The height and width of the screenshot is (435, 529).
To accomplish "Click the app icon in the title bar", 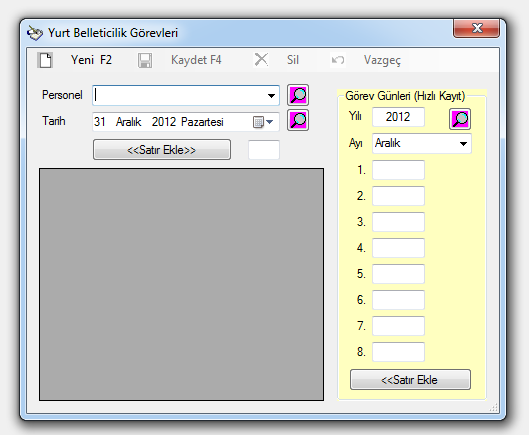I will click(x=34, y=33).
